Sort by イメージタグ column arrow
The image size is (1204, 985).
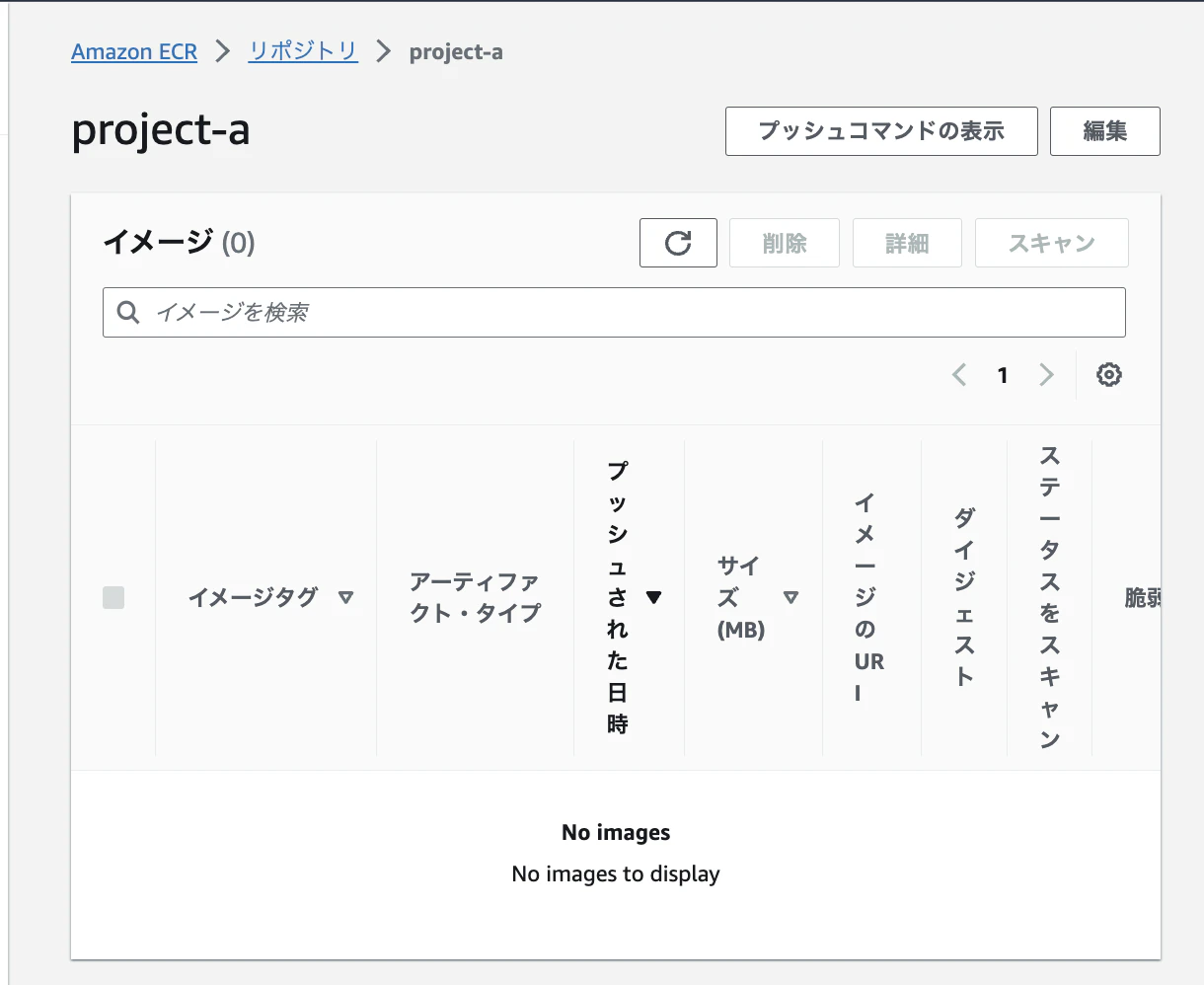(345, 597)
